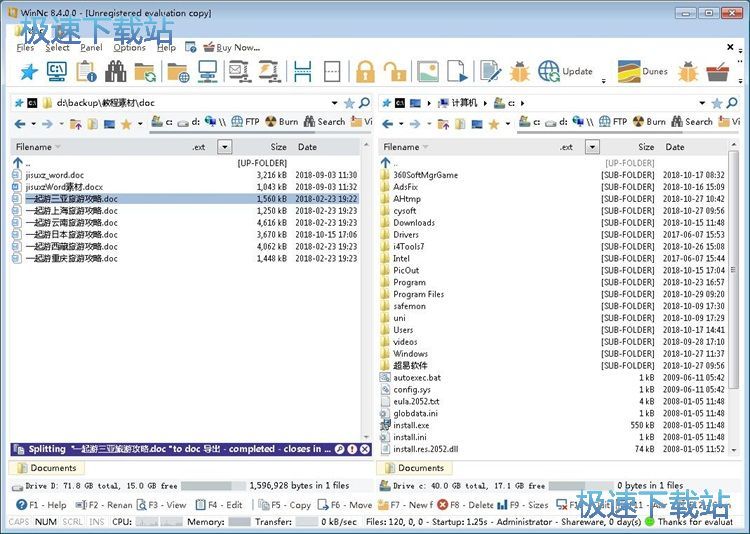
Task: Expand the main toolbar overflow chevron after Update
Action: pos(603,81)
